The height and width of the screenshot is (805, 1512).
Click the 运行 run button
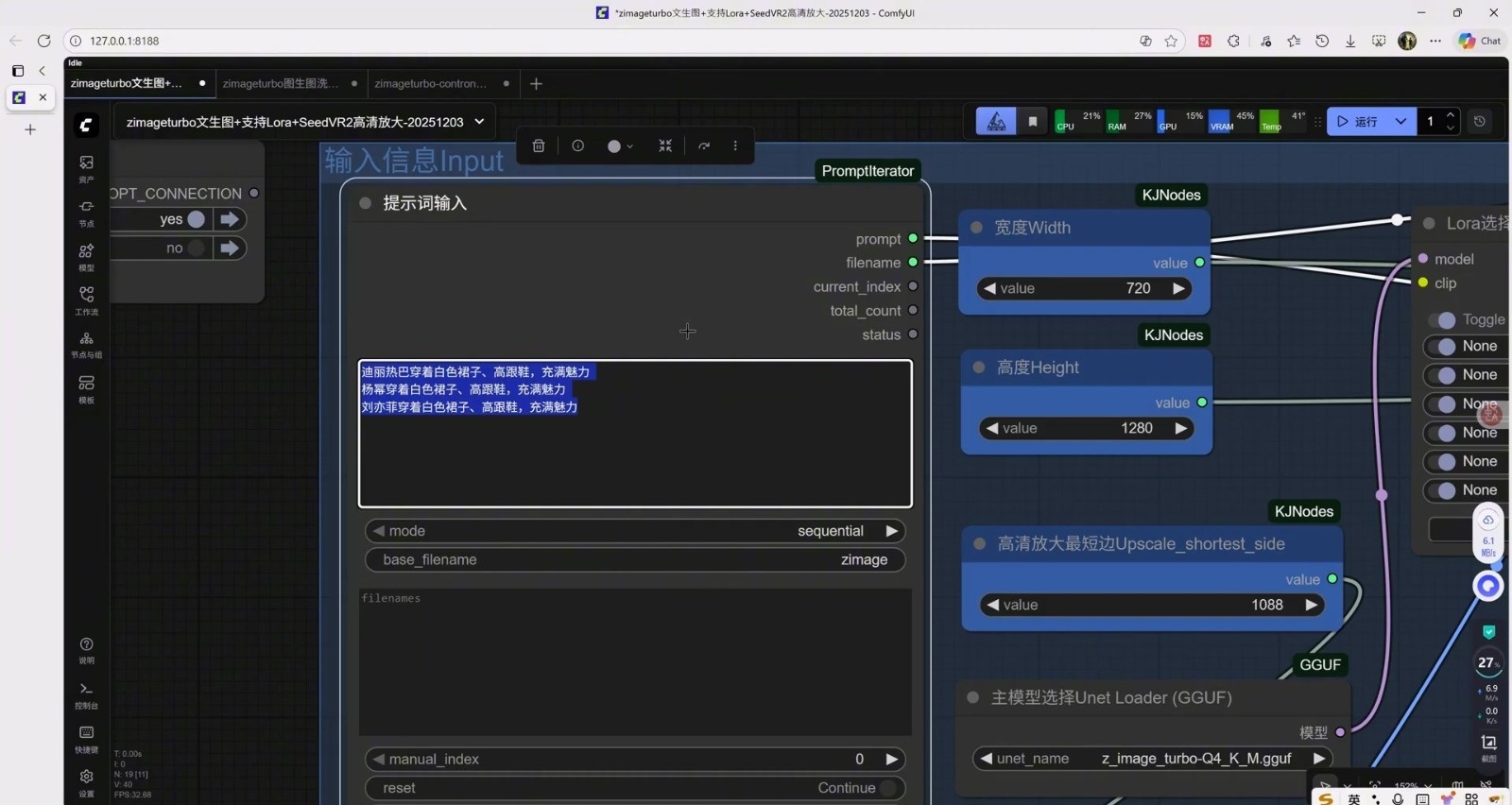[1357, 121]
